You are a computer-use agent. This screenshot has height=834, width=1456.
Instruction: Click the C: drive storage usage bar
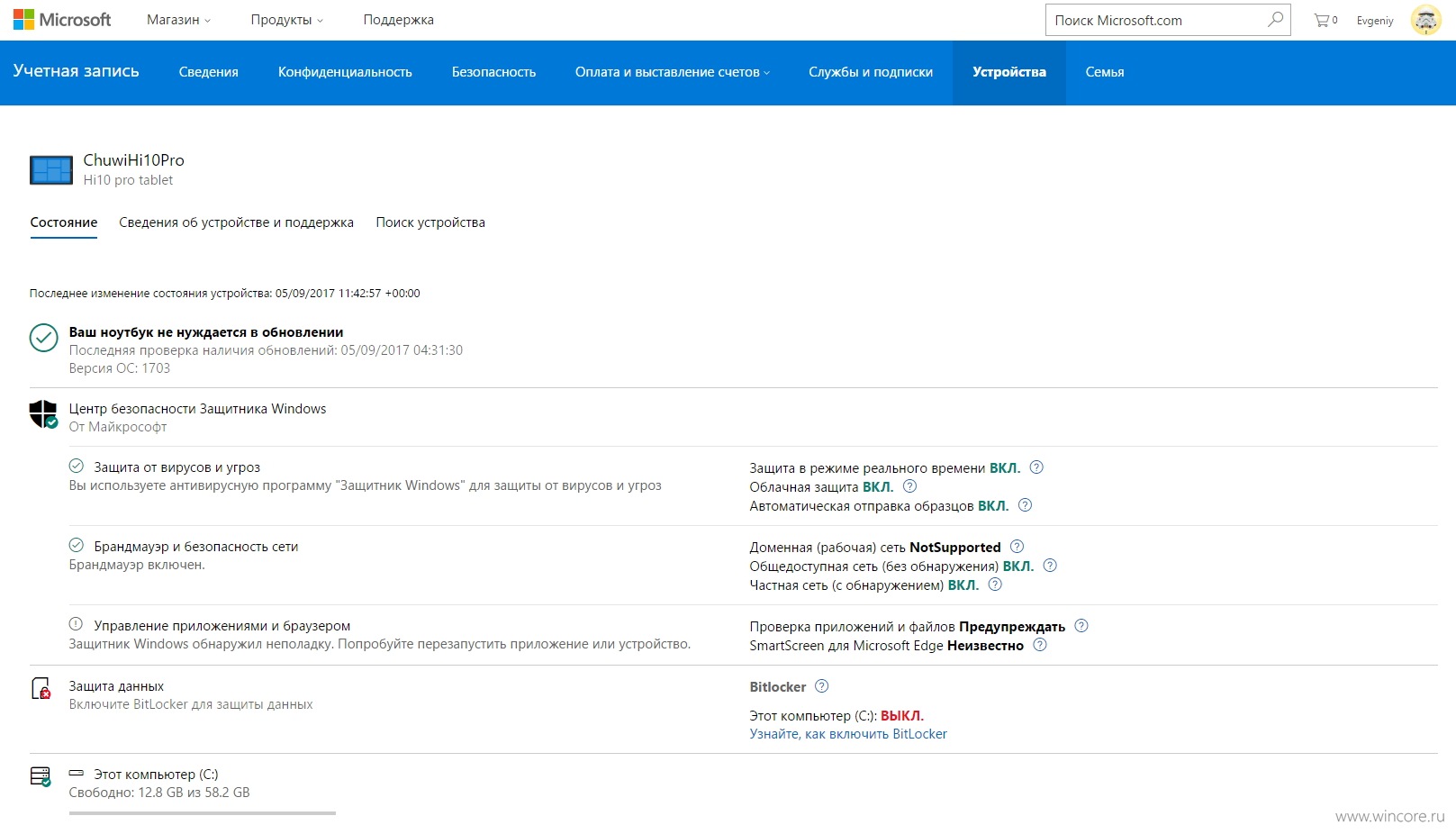[203, 813]
